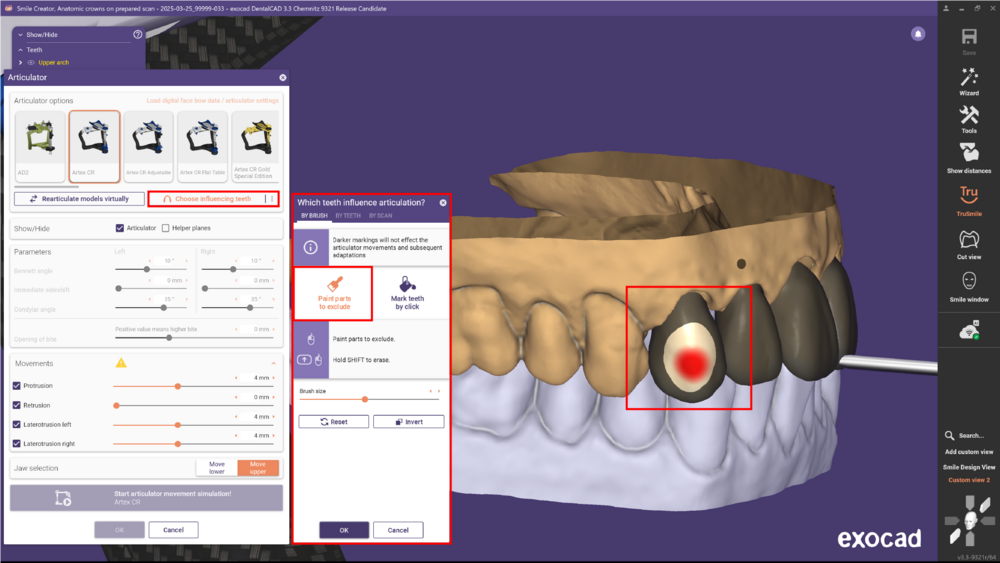
Task: Click Load digital face bow data link
Action: point(212,101)
